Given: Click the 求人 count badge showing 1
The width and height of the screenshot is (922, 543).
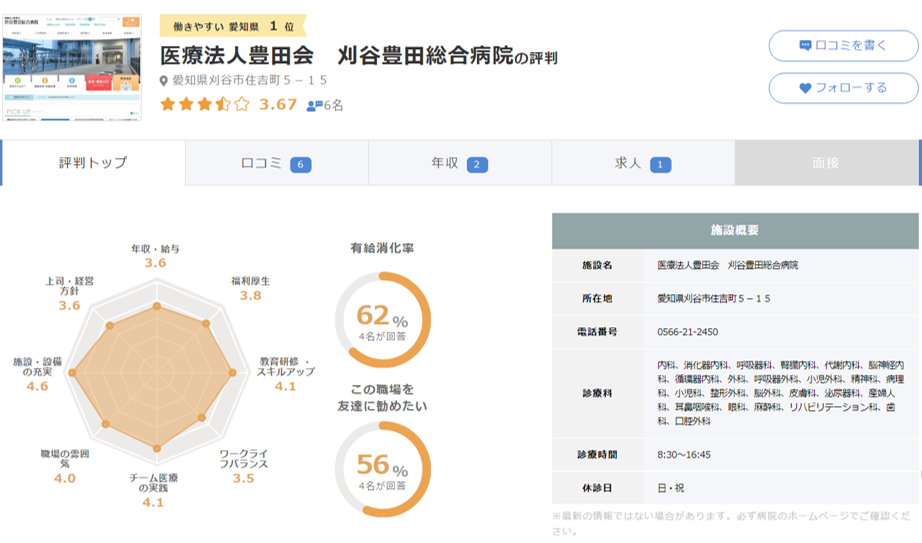Looking at the screenshot, I should click(660, 165).
